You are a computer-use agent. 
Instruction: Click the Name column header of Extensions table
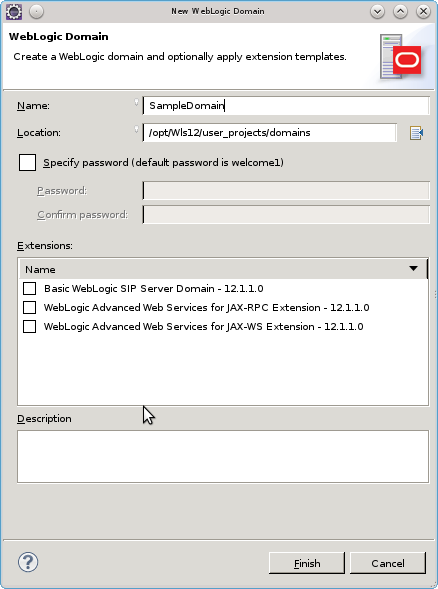pos(222,269)
